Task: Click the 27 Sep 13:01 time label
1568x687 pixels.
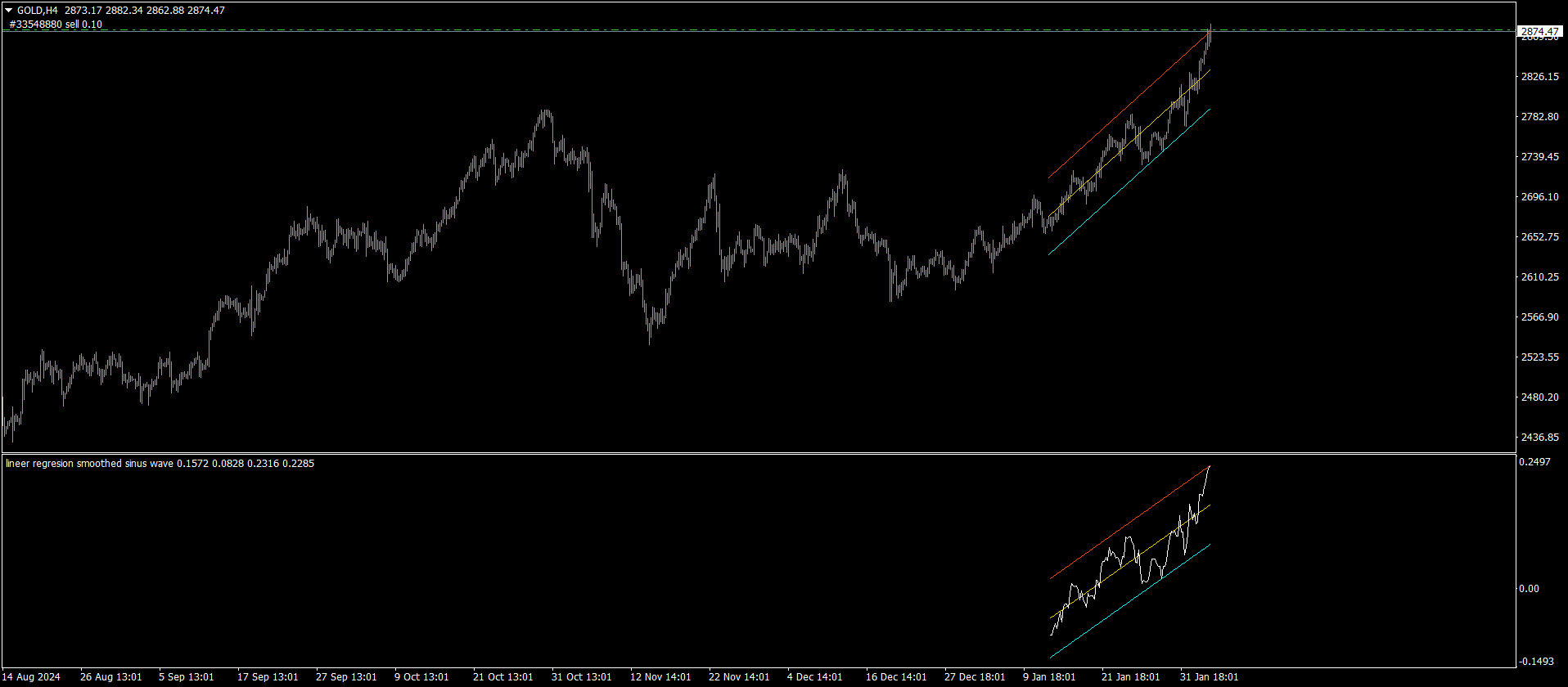Action: tap(346, 677)
